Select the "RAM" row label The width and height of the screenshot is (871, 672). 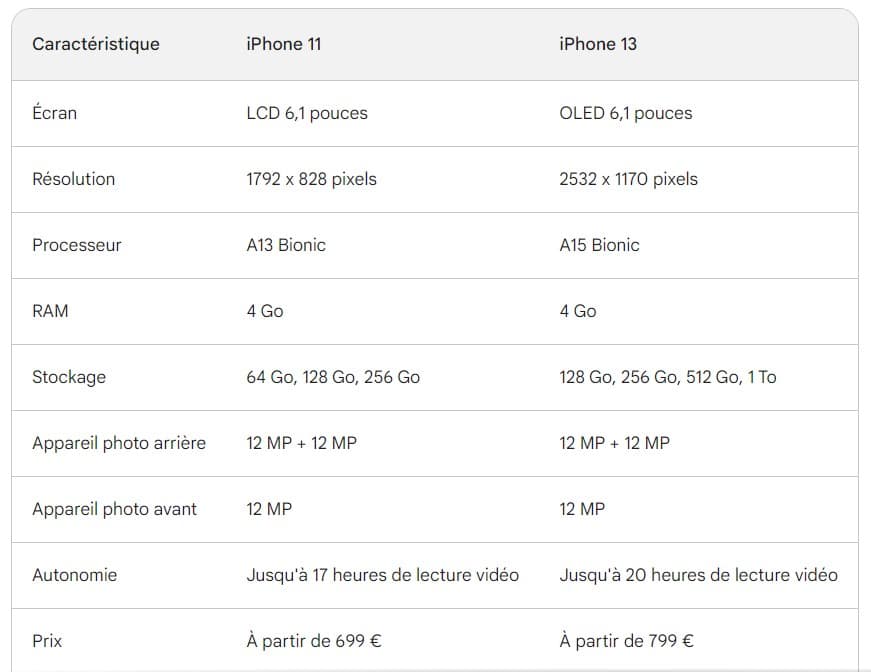(x=51, y=311)
